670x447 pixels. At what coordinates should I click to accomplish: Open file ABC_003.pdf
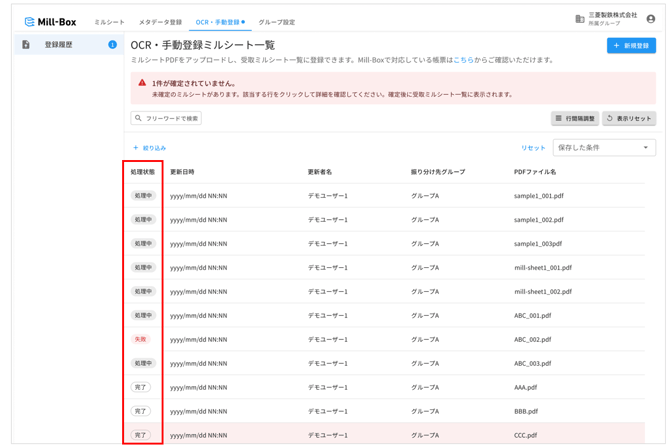tap(533, 363)
